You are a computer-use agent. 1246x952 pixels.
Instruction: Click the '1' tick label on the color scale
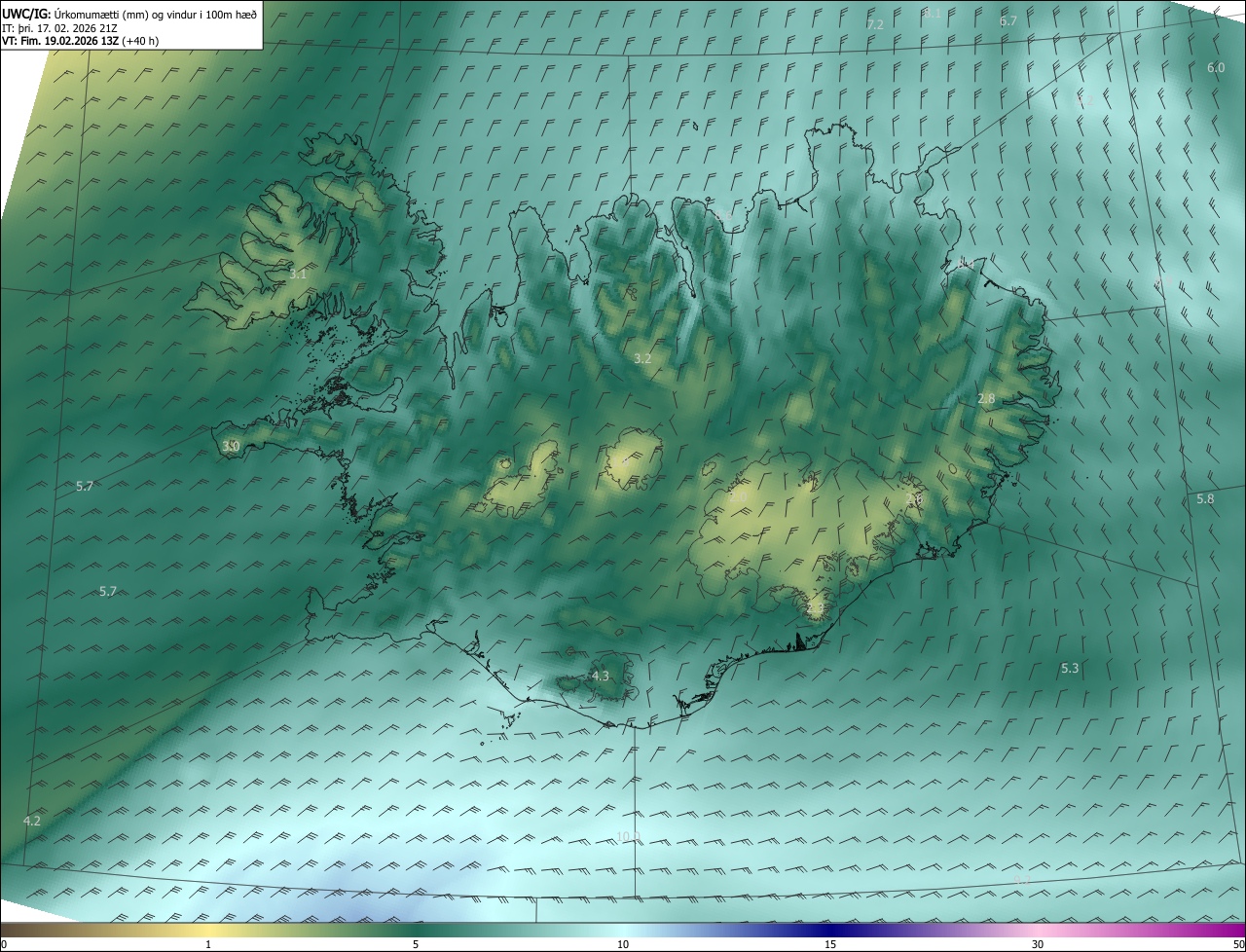[x=208, y=944]
